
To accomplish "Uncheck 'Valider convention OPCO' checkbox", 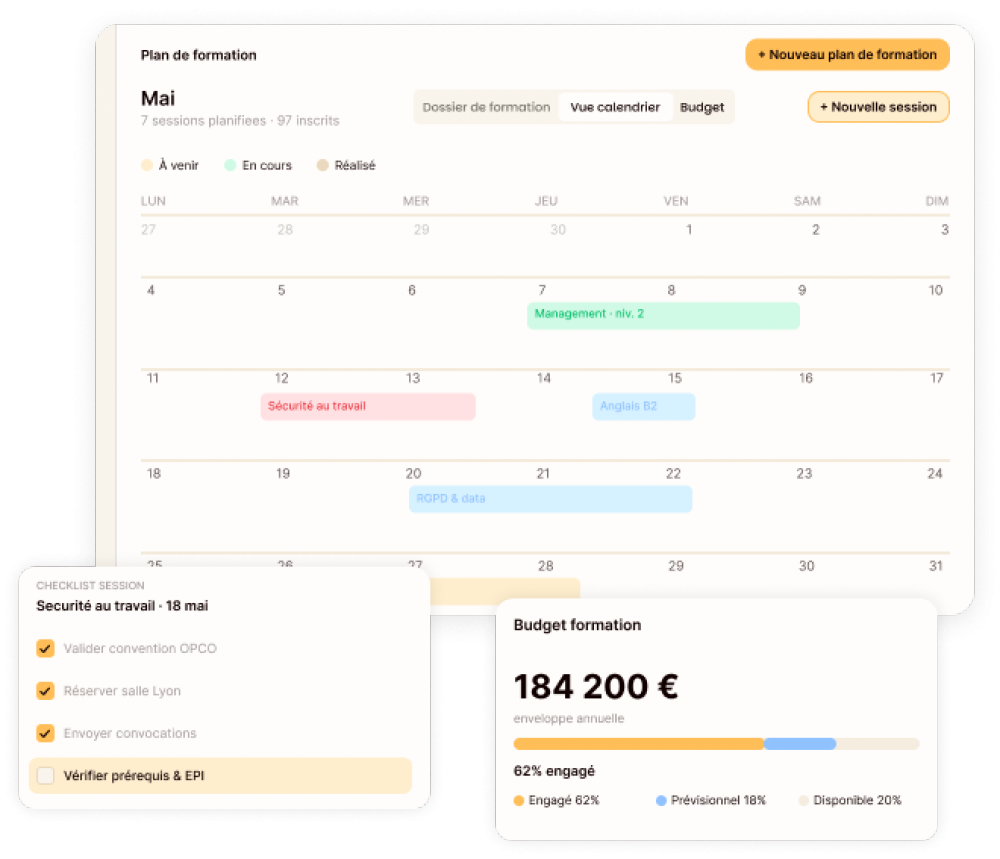I will tap(45, 649).
